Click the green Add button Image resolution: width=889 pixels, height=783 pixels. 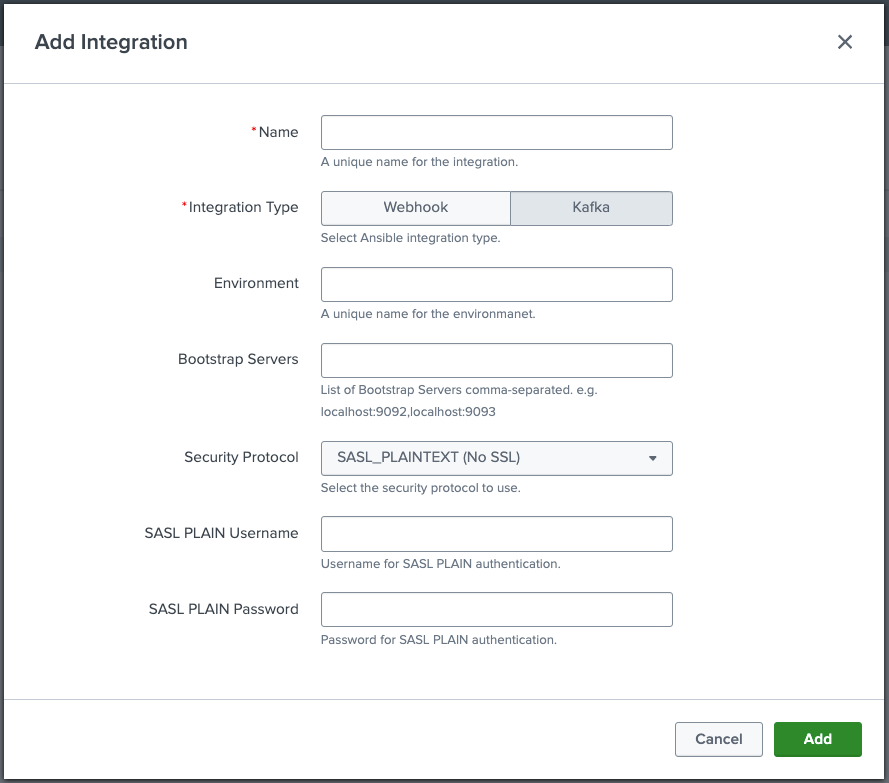tap(817, 739)
